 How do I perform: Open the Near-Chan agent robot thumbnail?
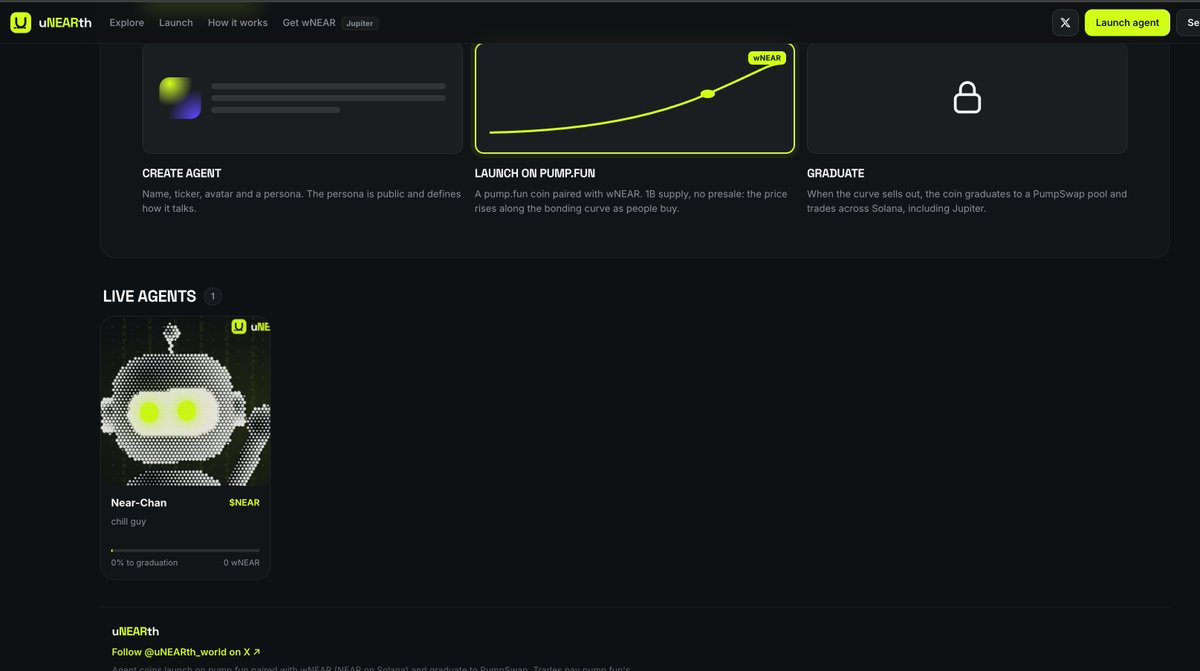tap(186, 401)
